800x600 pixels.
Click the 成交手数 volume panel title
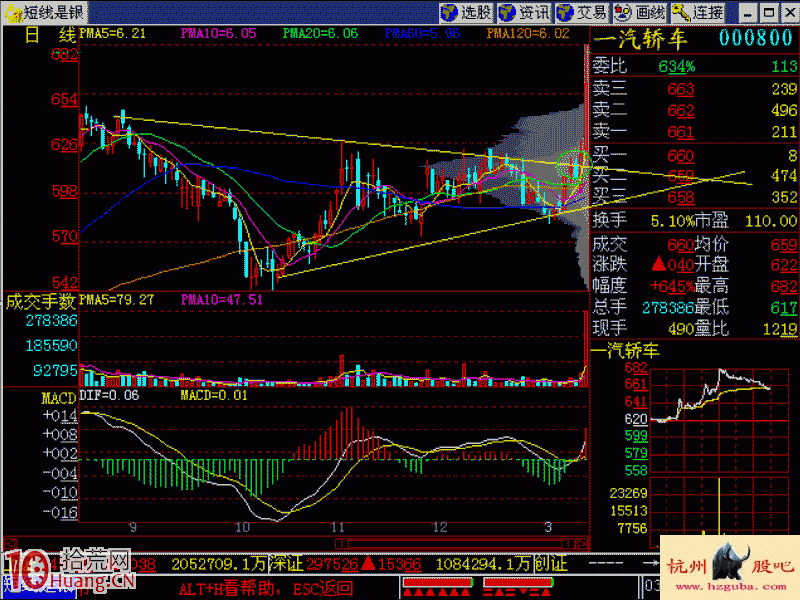40,302
